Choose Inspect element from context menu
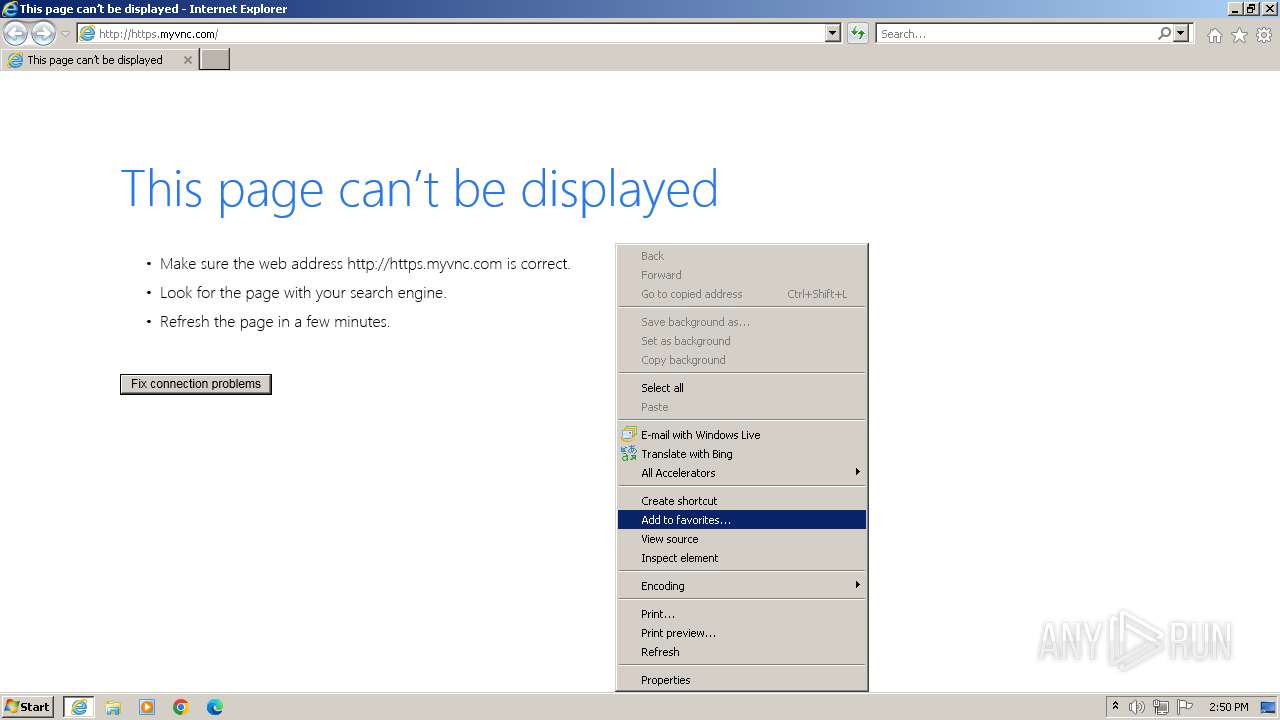The height and width of the screenshot is (720, 1280). (x=742, y=558)
